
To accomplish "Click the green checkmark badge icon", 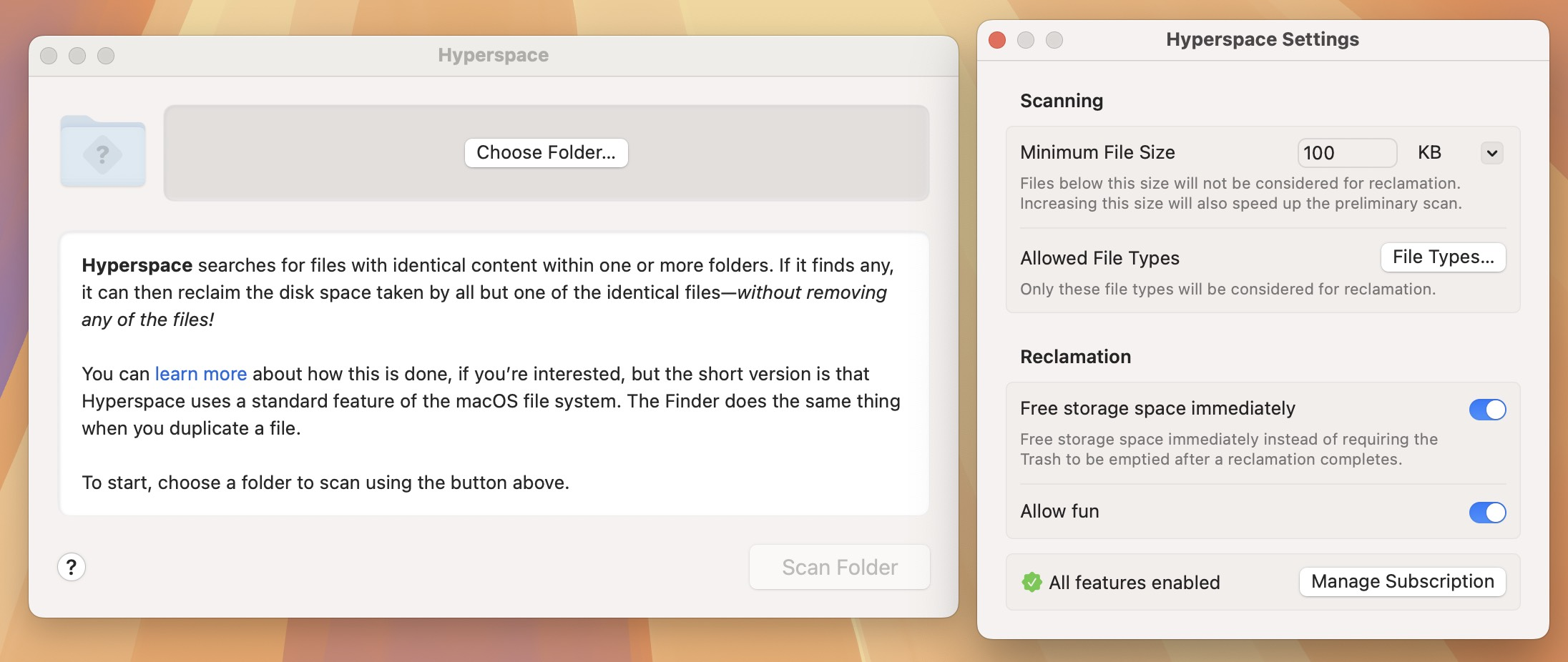I will [1032, 582].
